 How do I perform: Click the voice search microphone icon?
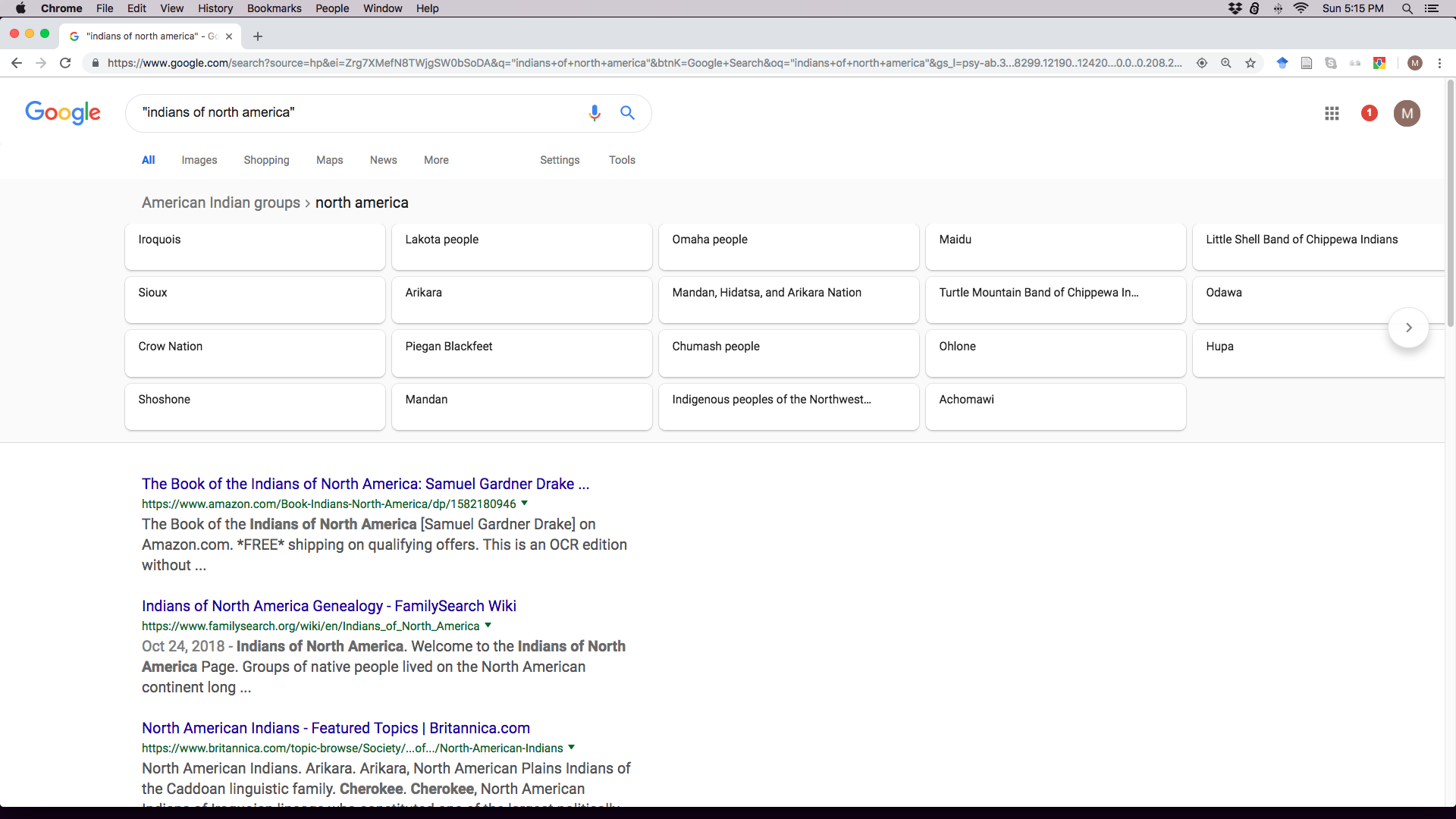tap(595, 113)
